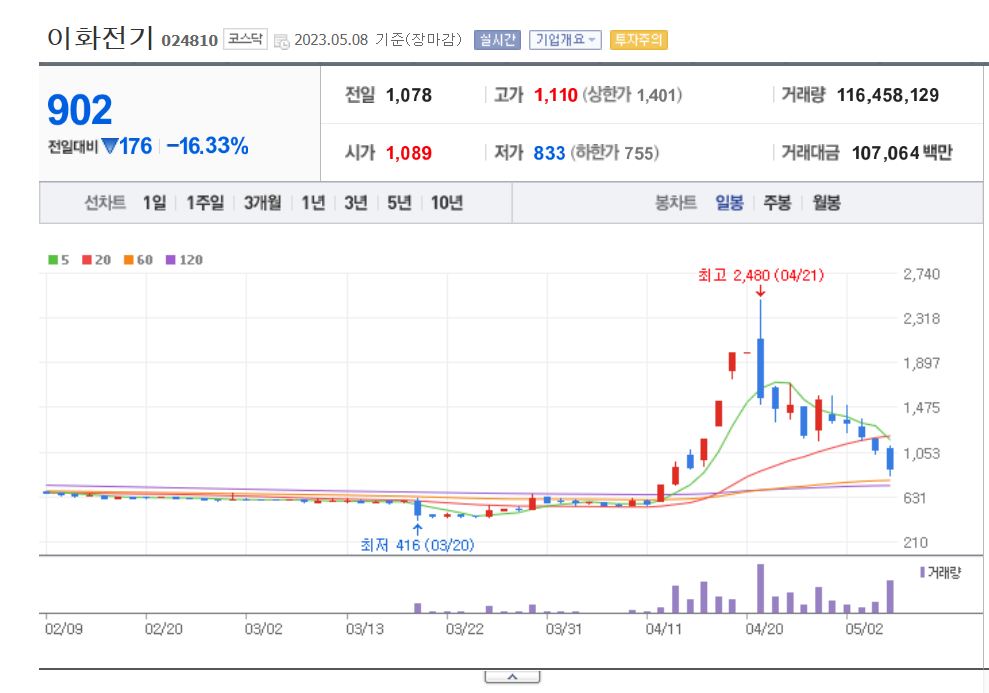Switch to 일봉 daily candle chart
The image size is (989, 693).
(x=729, y=203)
